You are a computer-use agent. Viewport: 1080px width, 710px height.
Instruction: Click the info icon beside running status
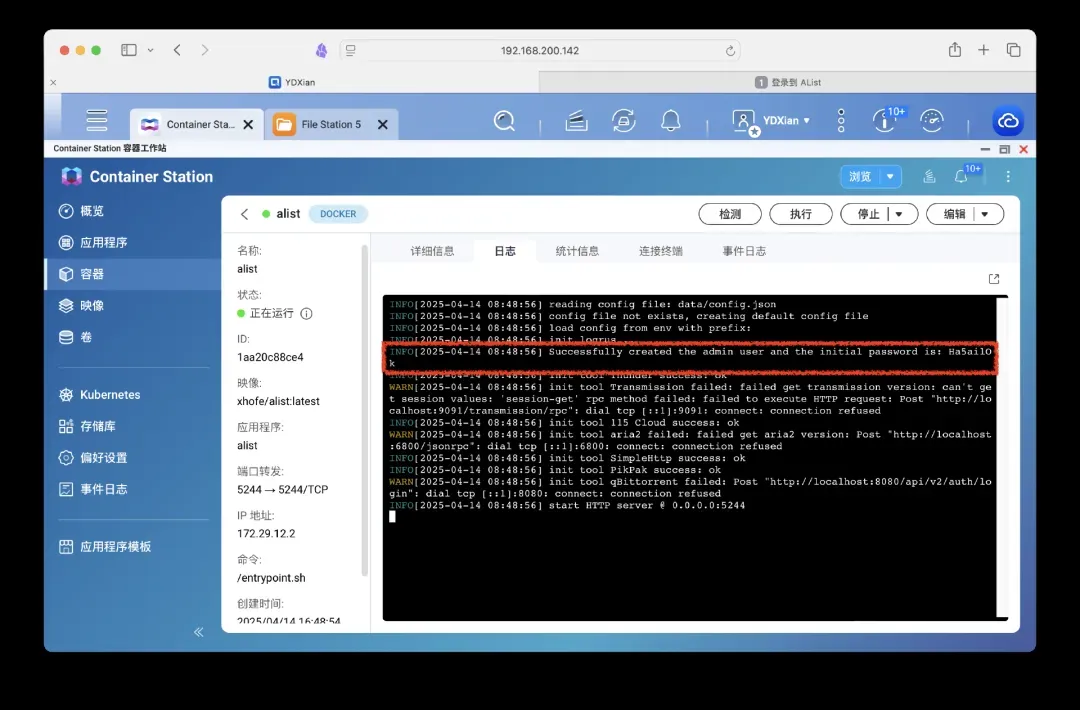[x=307, y=313]
